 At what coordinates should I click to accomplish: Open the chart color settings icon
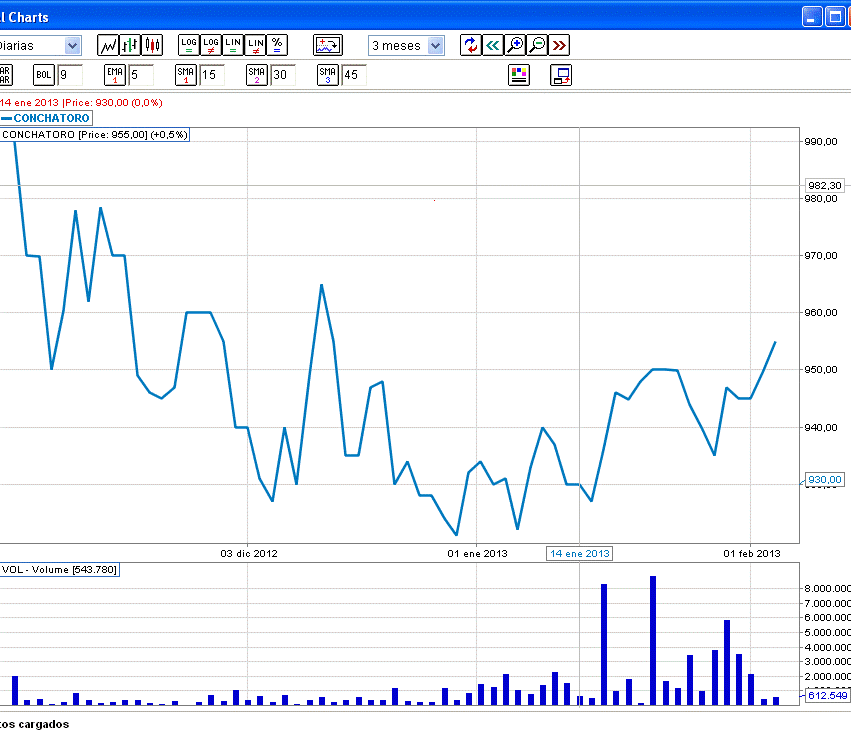coord(519,75)
